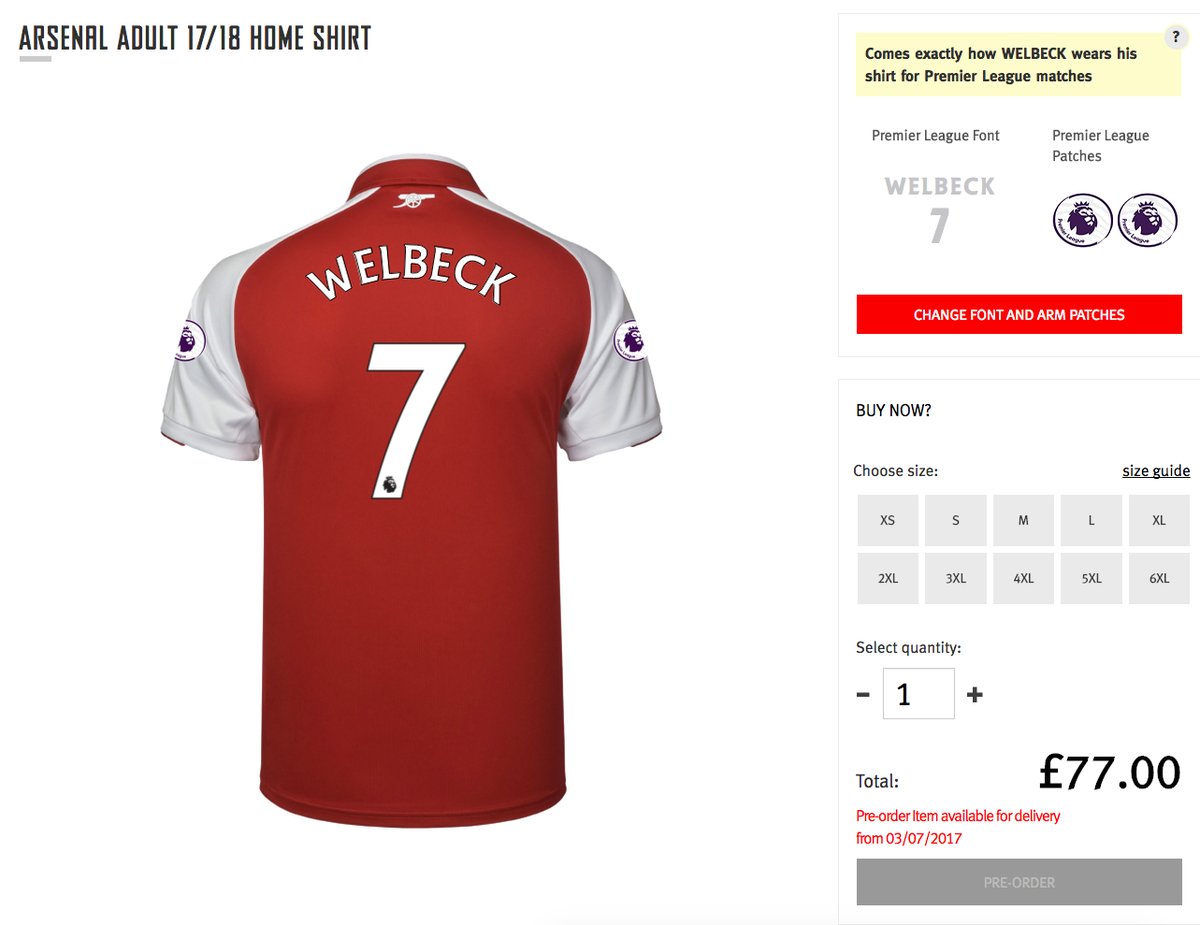The image size is (1200, 925).
Task: Click the minus quantity icon
Action: pyautogui.click(x=864, y=694)
